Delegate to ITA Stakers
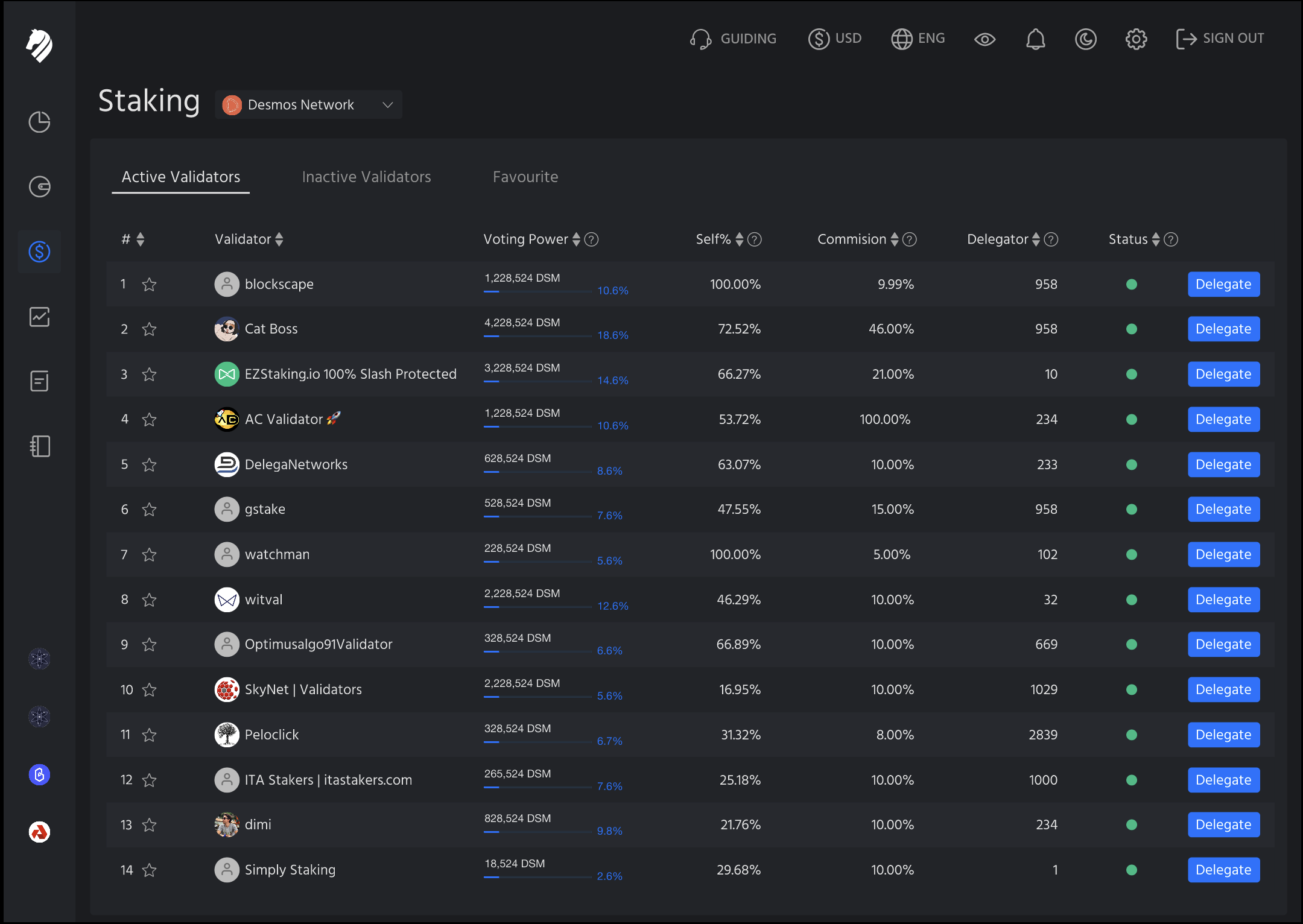 pyautogui.click(x=1223, y=780)
